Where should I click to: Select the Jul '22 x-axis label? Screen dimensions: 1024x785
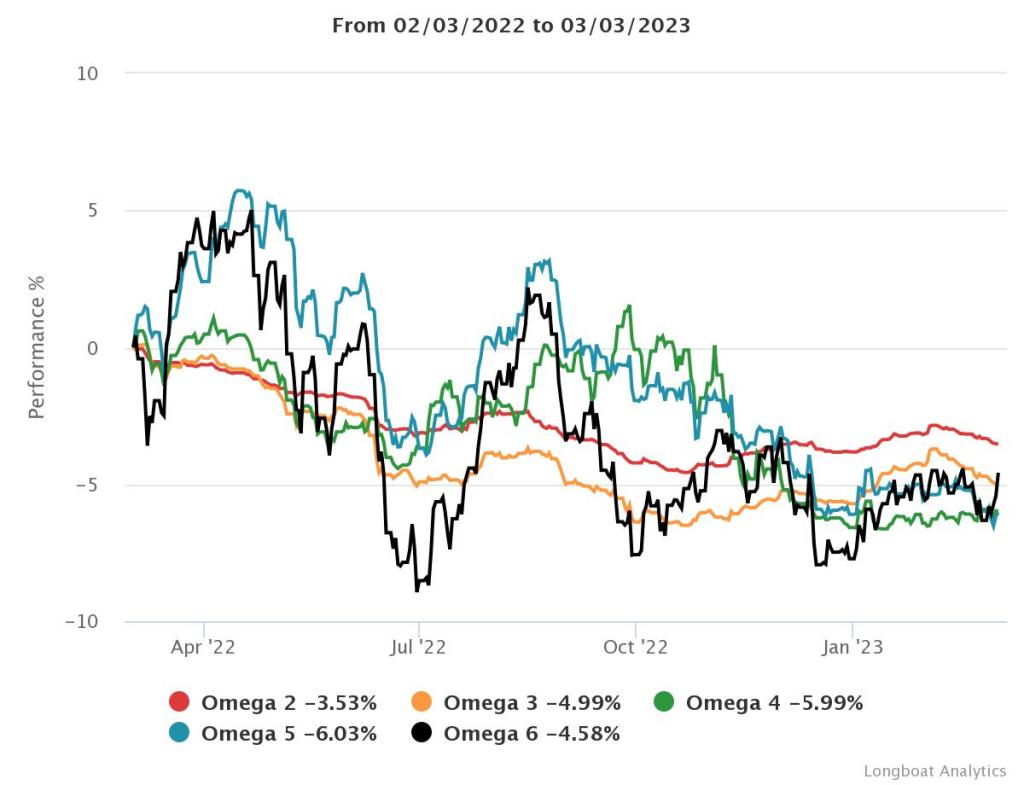coord(418,647)
